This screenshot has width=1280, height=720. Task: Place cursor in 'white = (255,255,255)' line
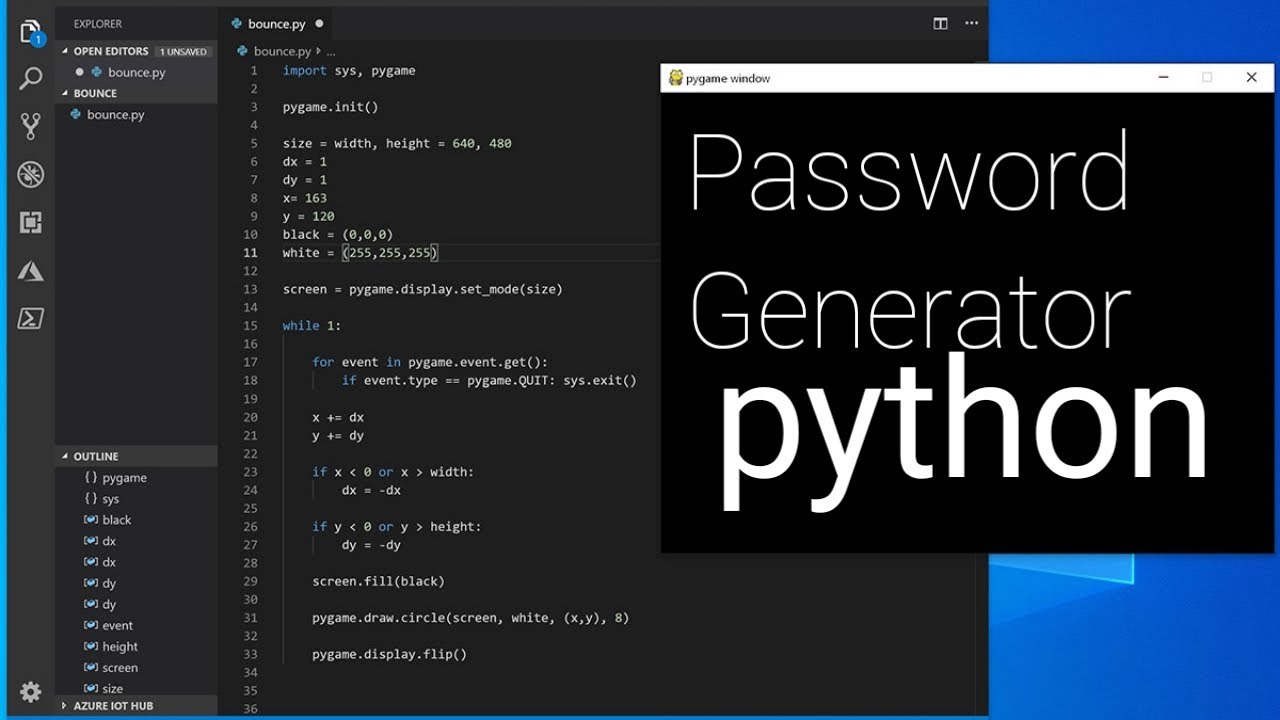pos(361,253)
